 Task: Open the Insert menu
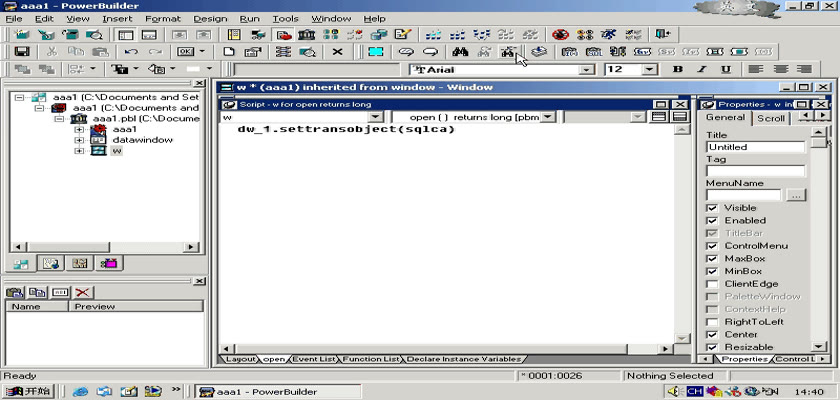click(x=117, y=19)
